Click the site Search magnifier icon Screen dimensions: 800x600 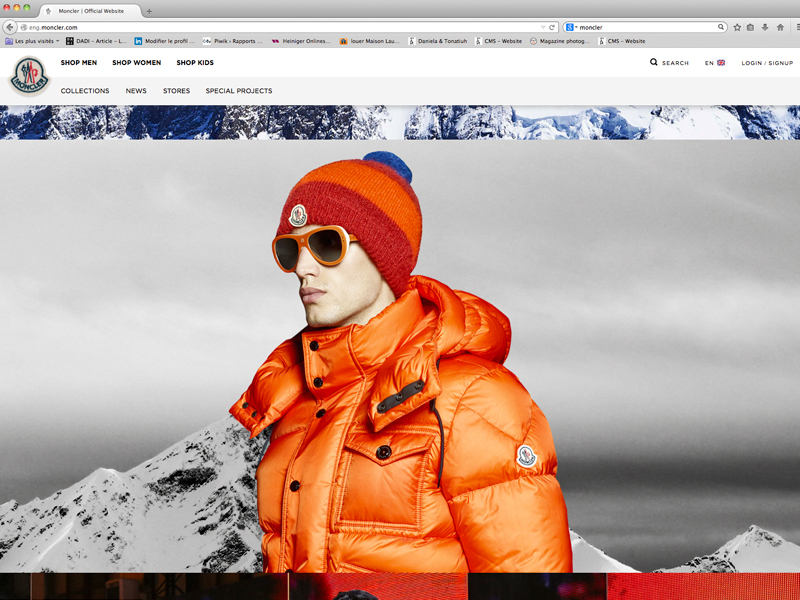pos(654,62)
